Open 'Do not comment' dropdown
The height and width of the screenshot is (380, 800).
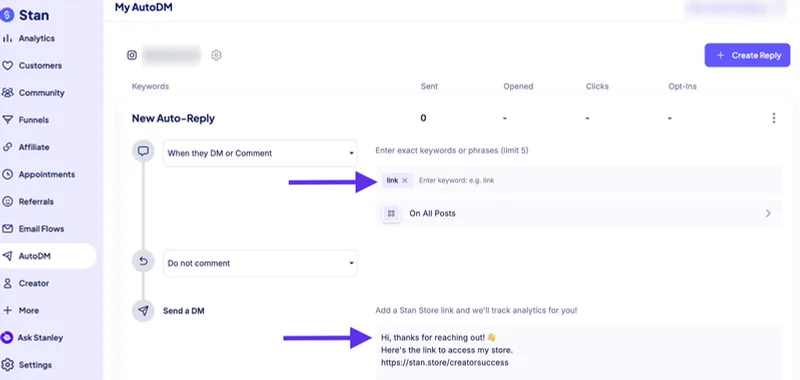[x=260, y=263]
